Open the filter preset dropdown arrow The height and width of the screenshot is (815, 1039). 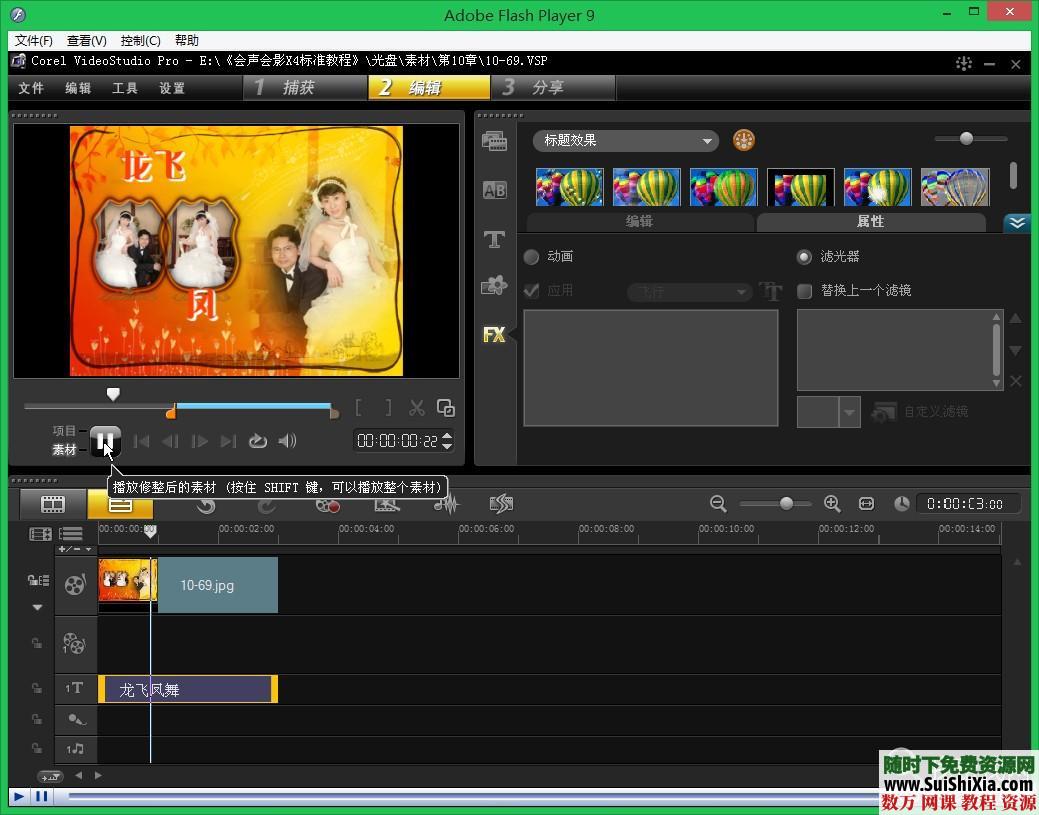click(x=850, y=412)
